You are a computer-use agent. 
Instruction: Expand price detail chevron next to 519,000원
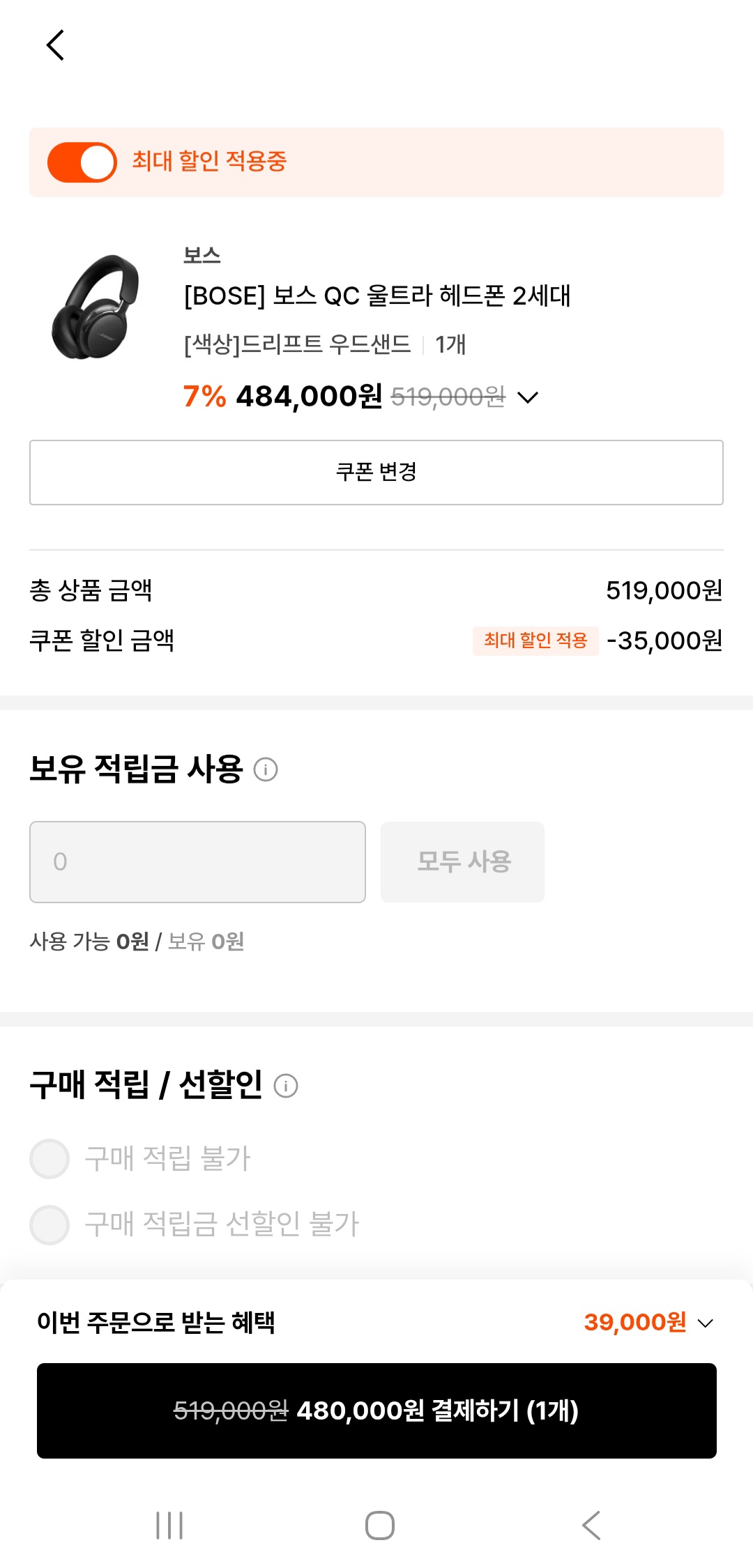(528, 397)
